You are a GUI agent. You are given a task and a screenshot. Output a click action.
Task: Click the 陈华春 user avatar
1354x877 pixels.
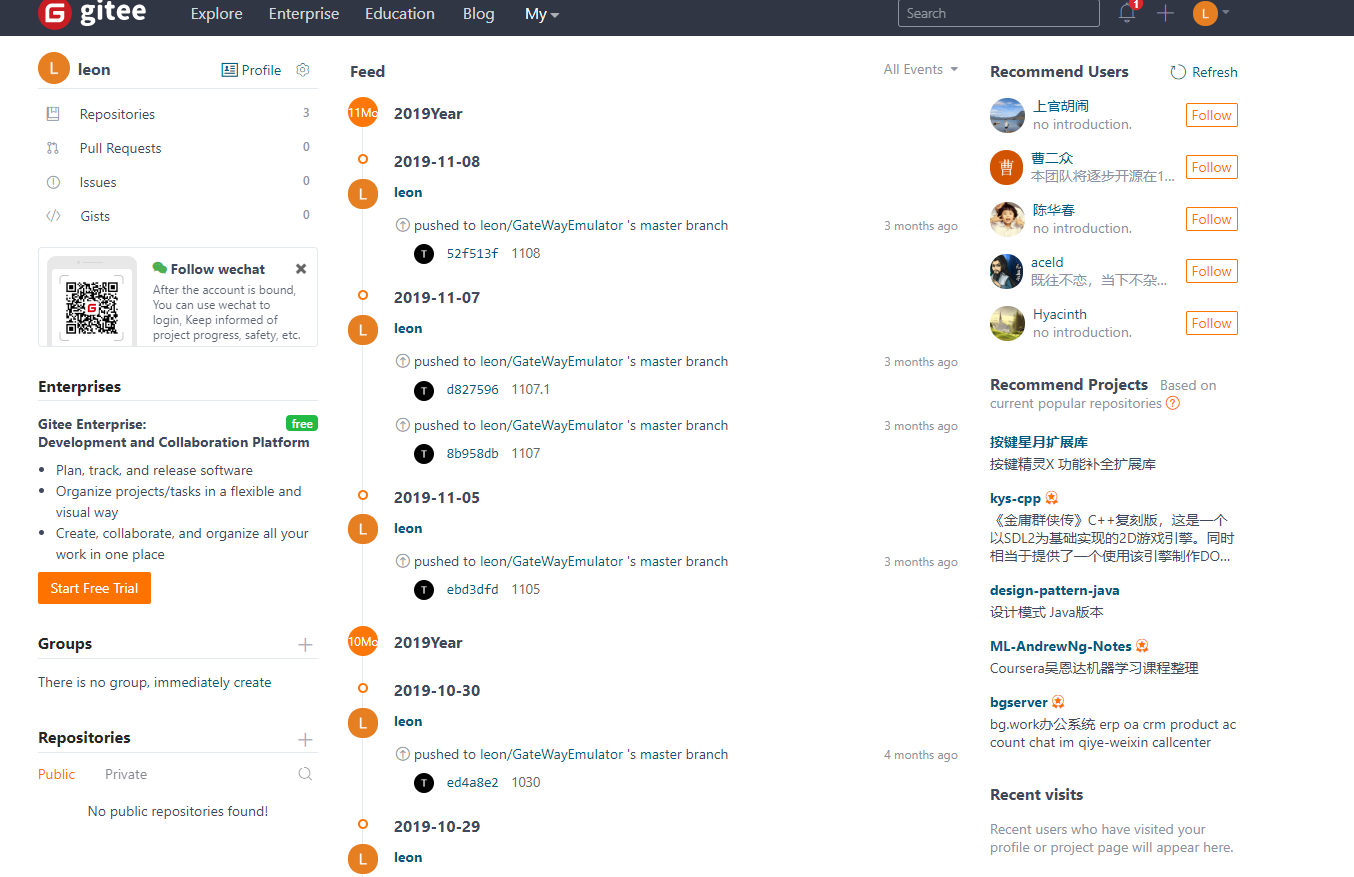coord(1007,219)
